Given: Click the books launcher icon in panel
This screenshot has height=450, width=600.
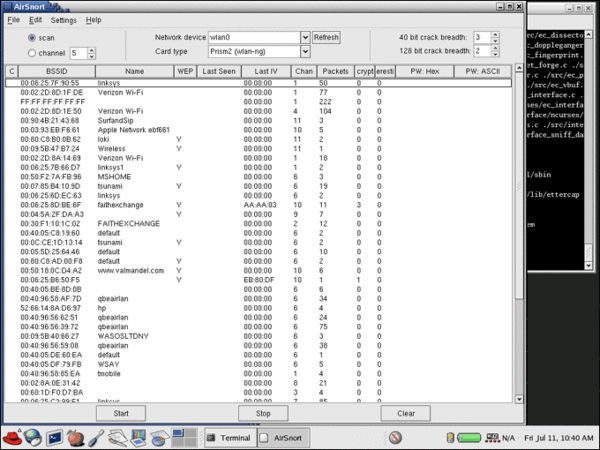Looking at the screenshot, I should [x=138, y=438].
